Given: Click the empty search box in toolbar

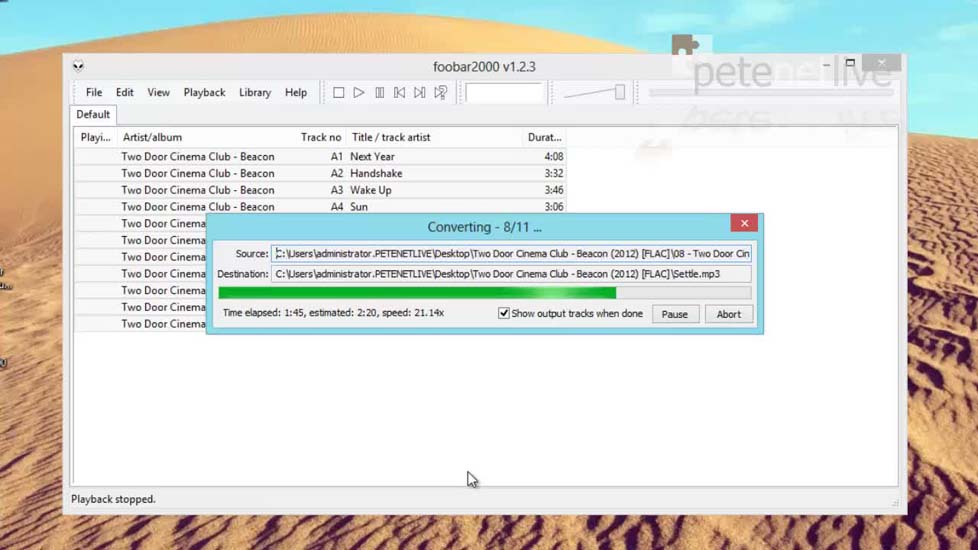Looking at the screenshot, I should coord(504,93).
